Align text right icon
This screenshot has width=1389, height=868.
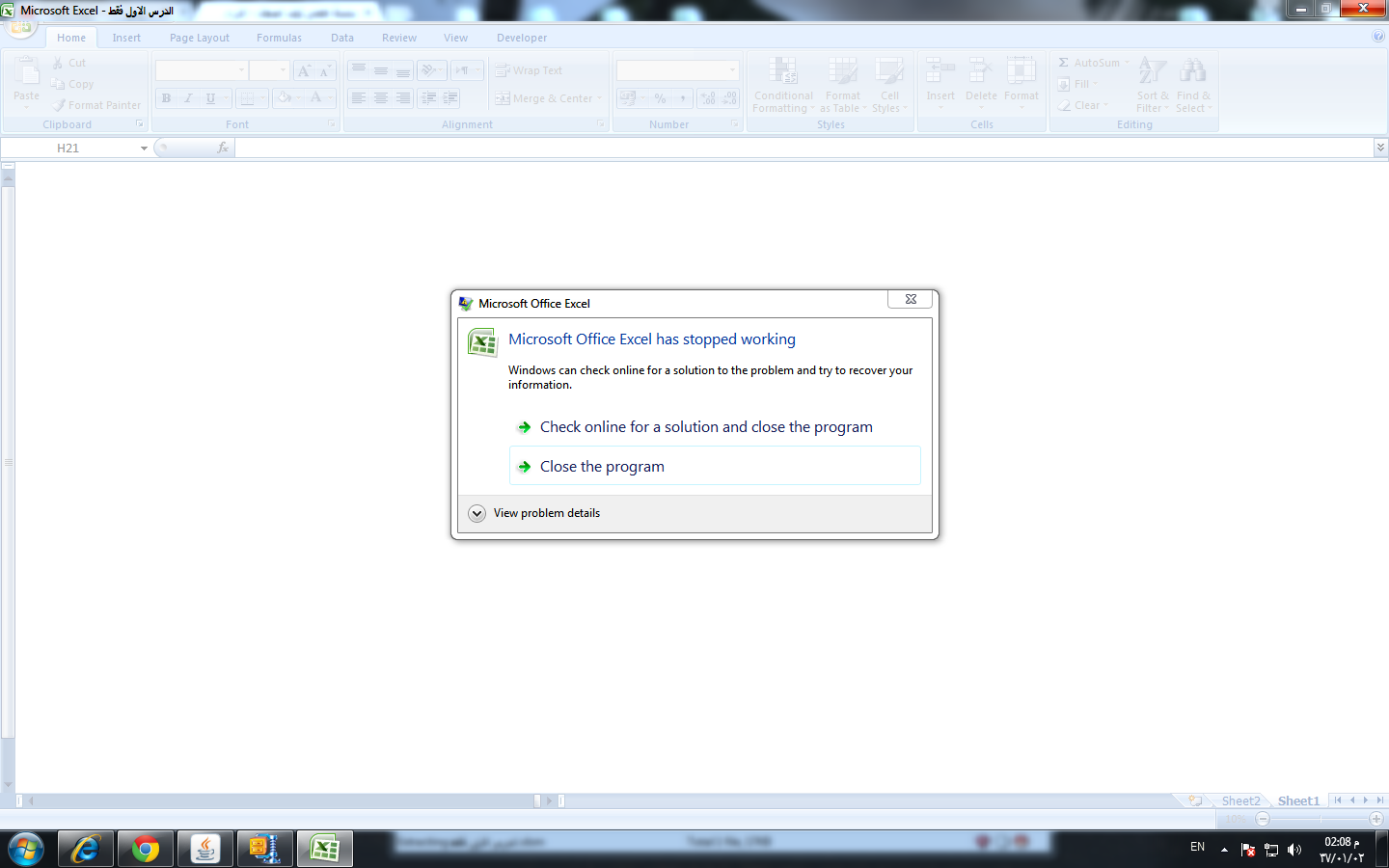403,98
